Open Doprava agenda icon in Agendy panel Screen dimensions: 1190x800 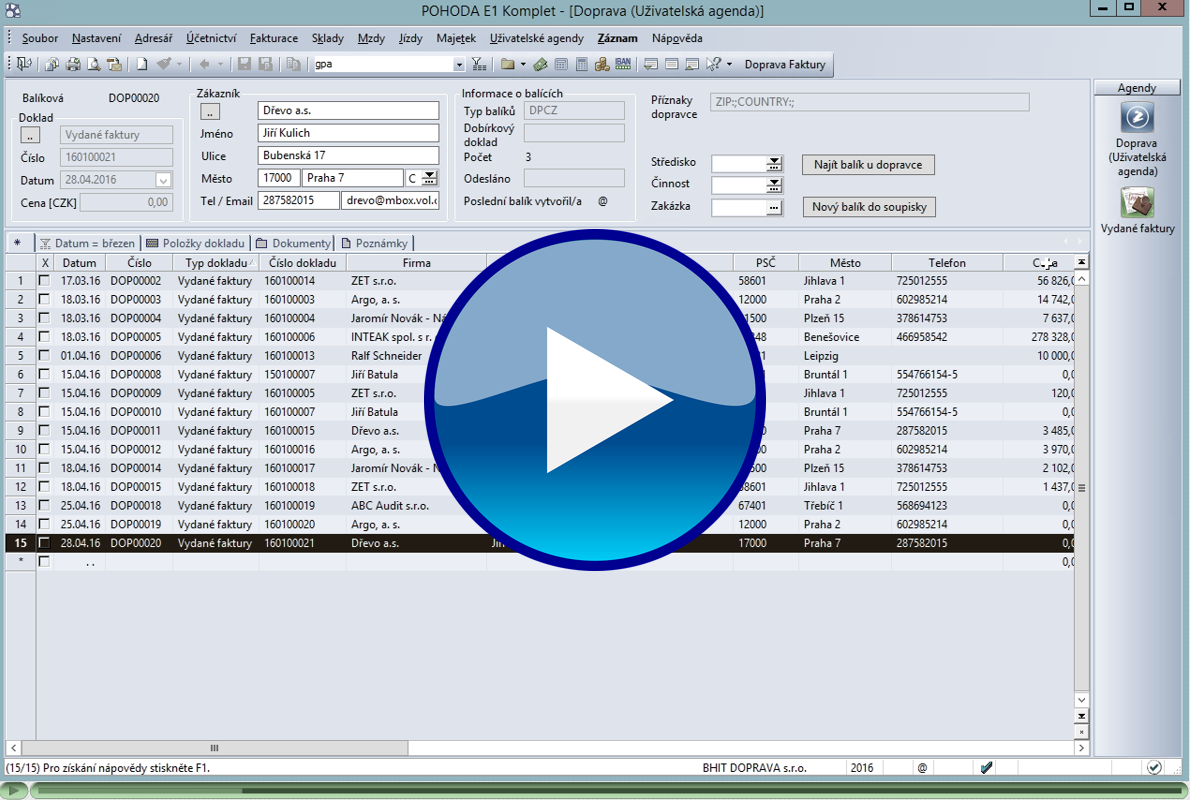coord(1137,117)
